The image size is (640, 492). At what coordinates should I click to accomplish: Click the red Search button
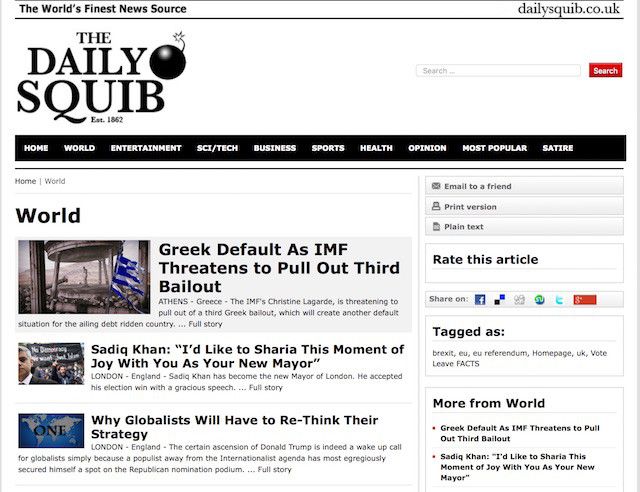[605, 70]
